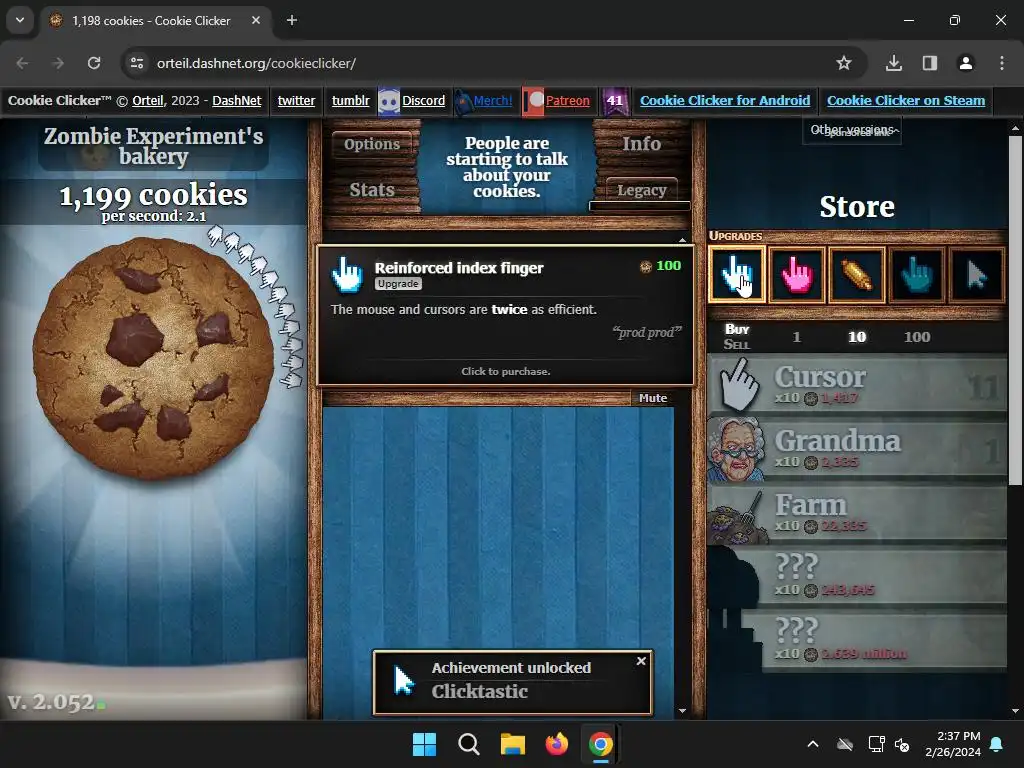Buy the pink hand cursor upgrade
Screen dimensions: 1024x768
coord(797,275)
